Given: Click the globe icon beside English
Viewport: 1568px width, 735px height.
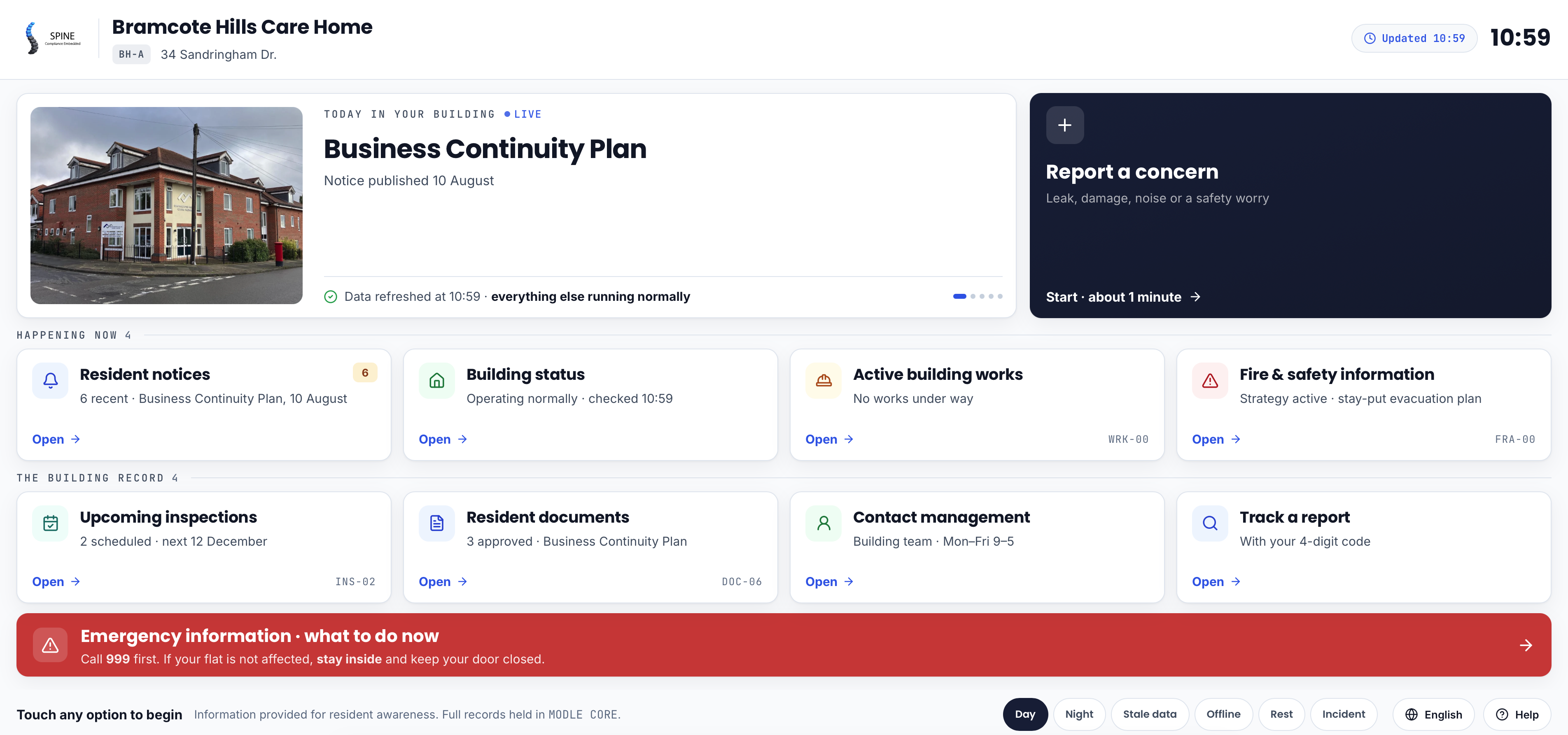Looking at the screenshot, I should [x=1412, y=714].
